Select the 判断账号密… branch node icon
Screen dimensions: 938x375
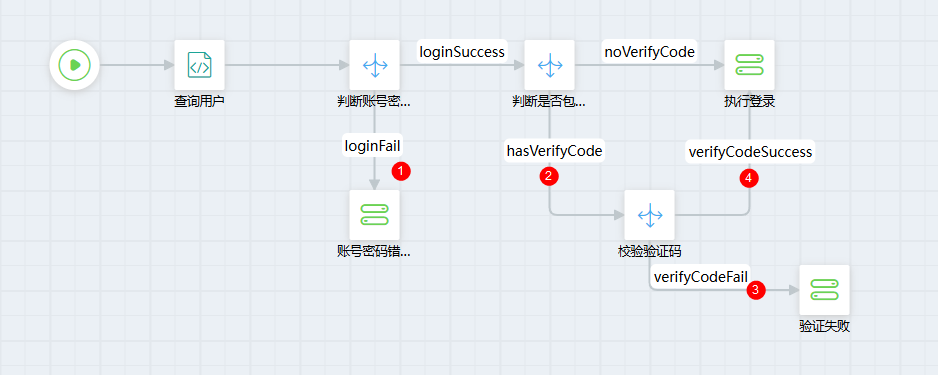click(374, 65)
